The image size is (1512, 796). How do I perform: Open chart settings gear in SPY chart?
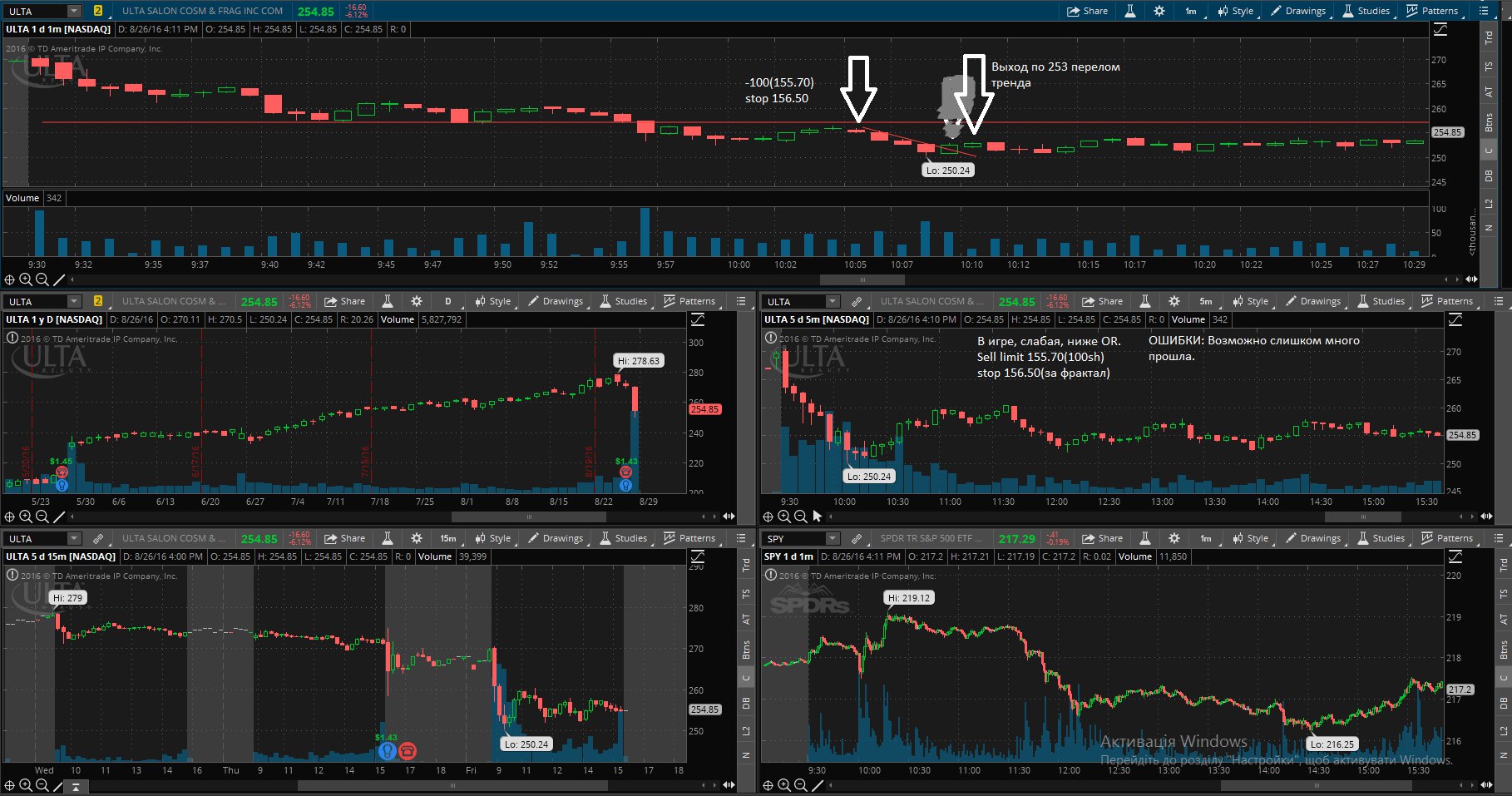(x=1174, y=538)
